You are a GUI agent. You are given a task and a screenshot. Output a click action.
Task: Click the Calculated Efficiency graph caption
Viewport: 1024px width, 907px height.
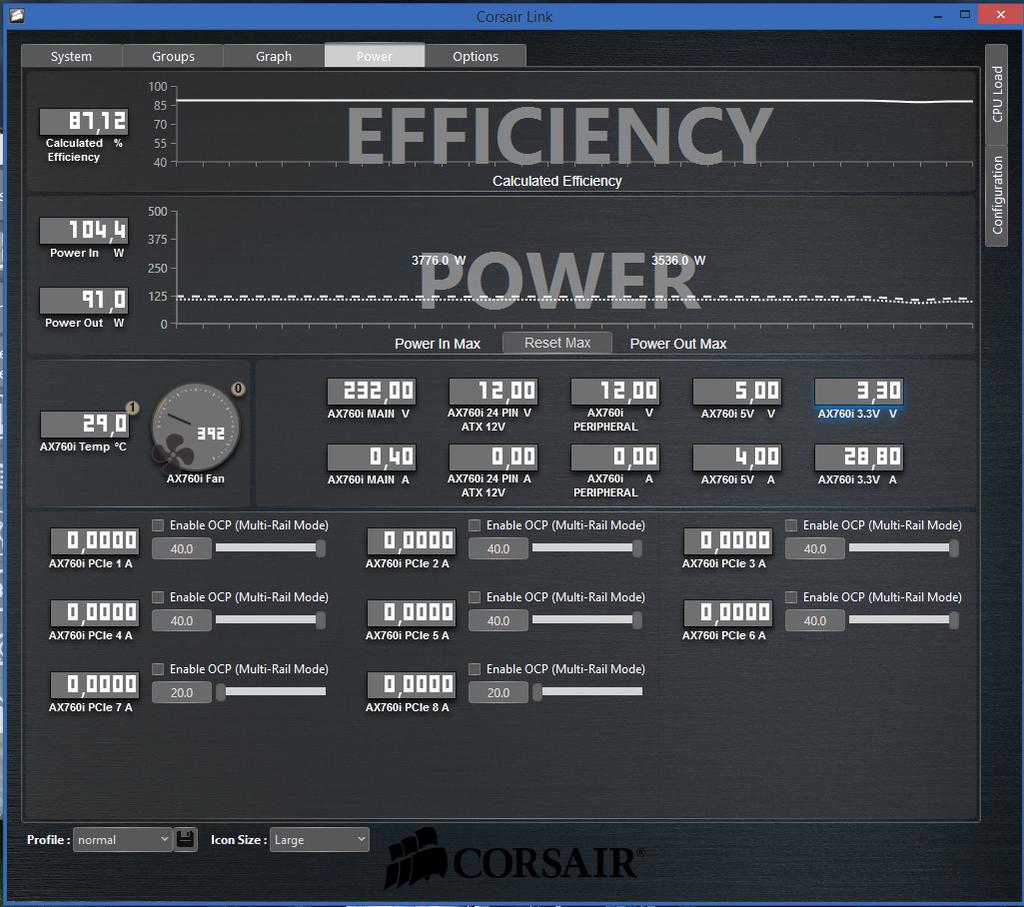click(557, 181)
